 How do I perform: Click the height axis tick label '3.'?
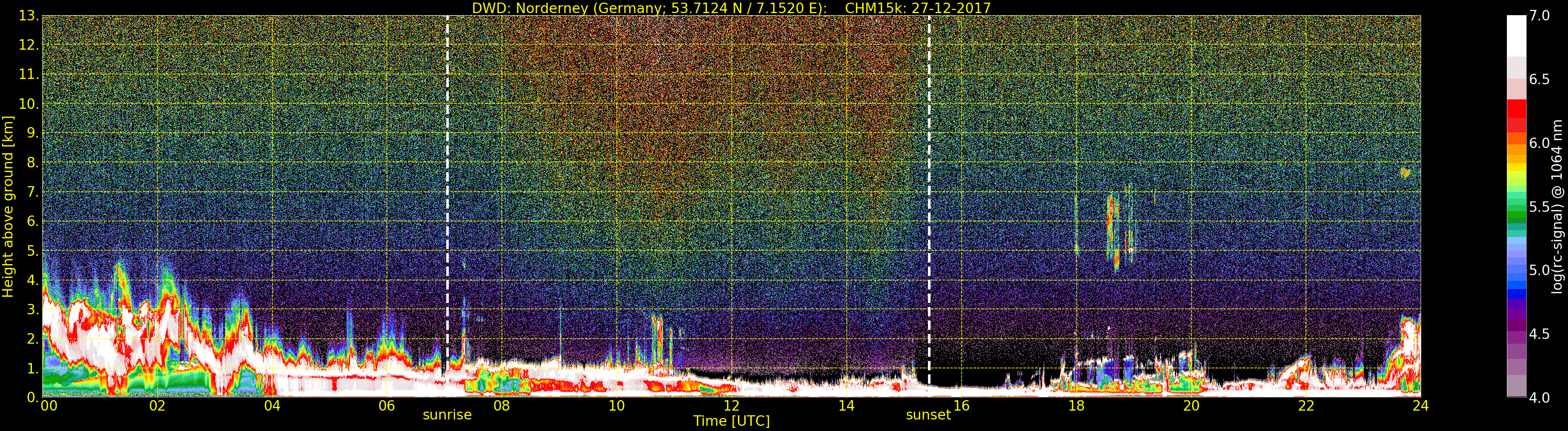coord(33,309)
